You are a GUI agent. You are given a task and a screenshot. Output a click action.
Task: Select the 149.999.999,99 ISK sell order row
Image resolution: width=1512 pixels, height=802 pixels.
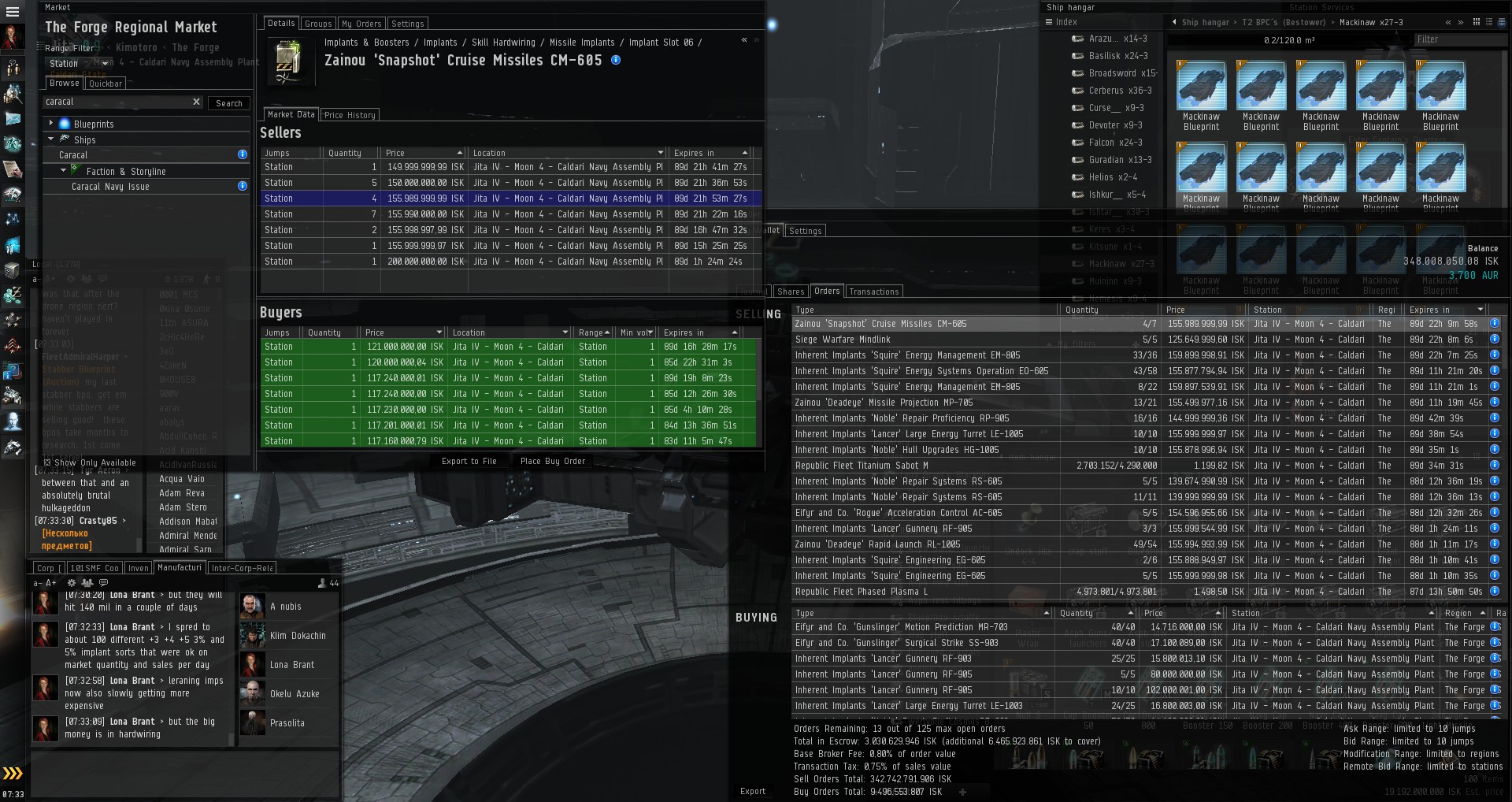pos(511,167)
